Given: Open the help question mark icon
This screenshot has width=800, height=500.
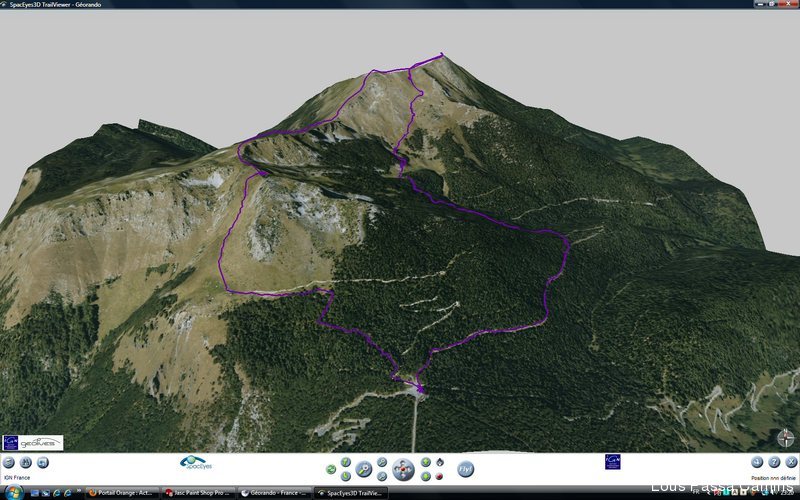Looking at the screenshot, I should point(774,463).
